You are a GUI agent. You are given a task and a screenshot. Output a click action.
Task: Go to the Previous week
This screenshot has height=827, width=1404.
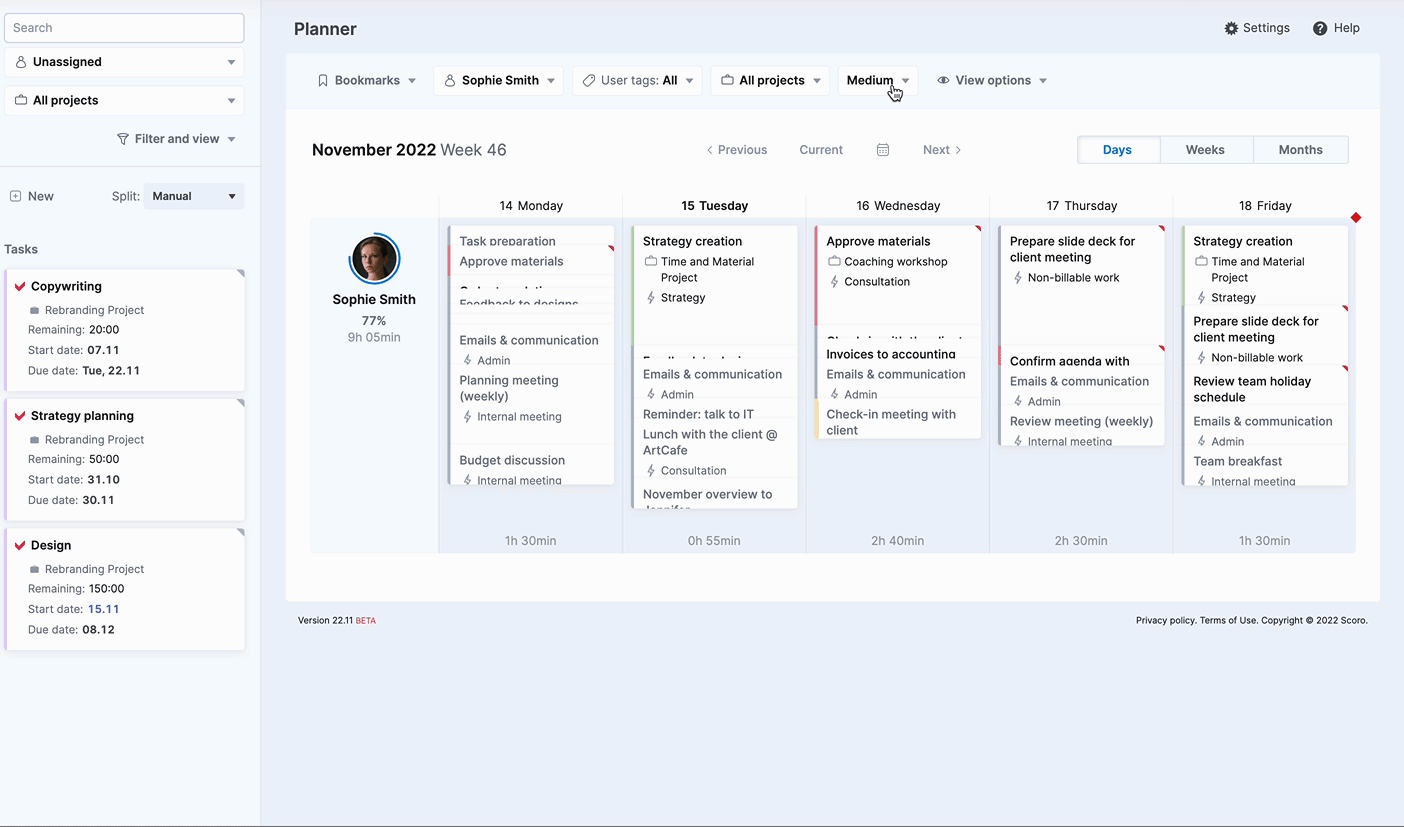736,150
